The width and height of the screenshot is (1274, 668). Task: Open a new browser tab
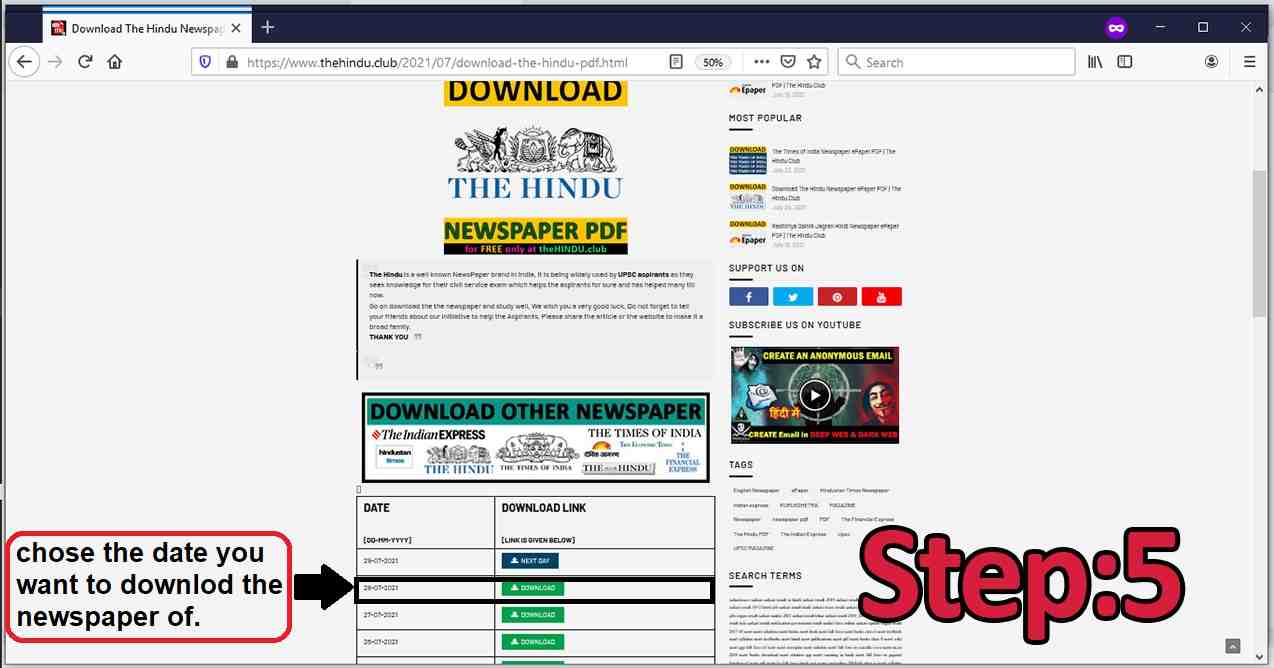(x=267, y=27)
